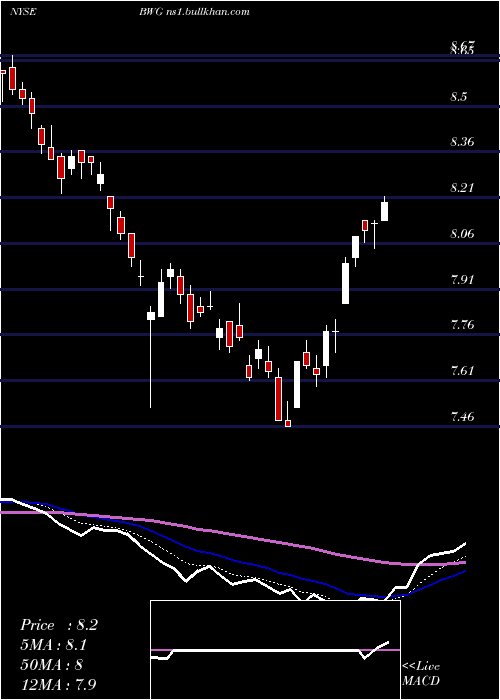Screen dimensions: 500x700
Task: Select the 8.06 price axis label
Action: click(462, 233)
